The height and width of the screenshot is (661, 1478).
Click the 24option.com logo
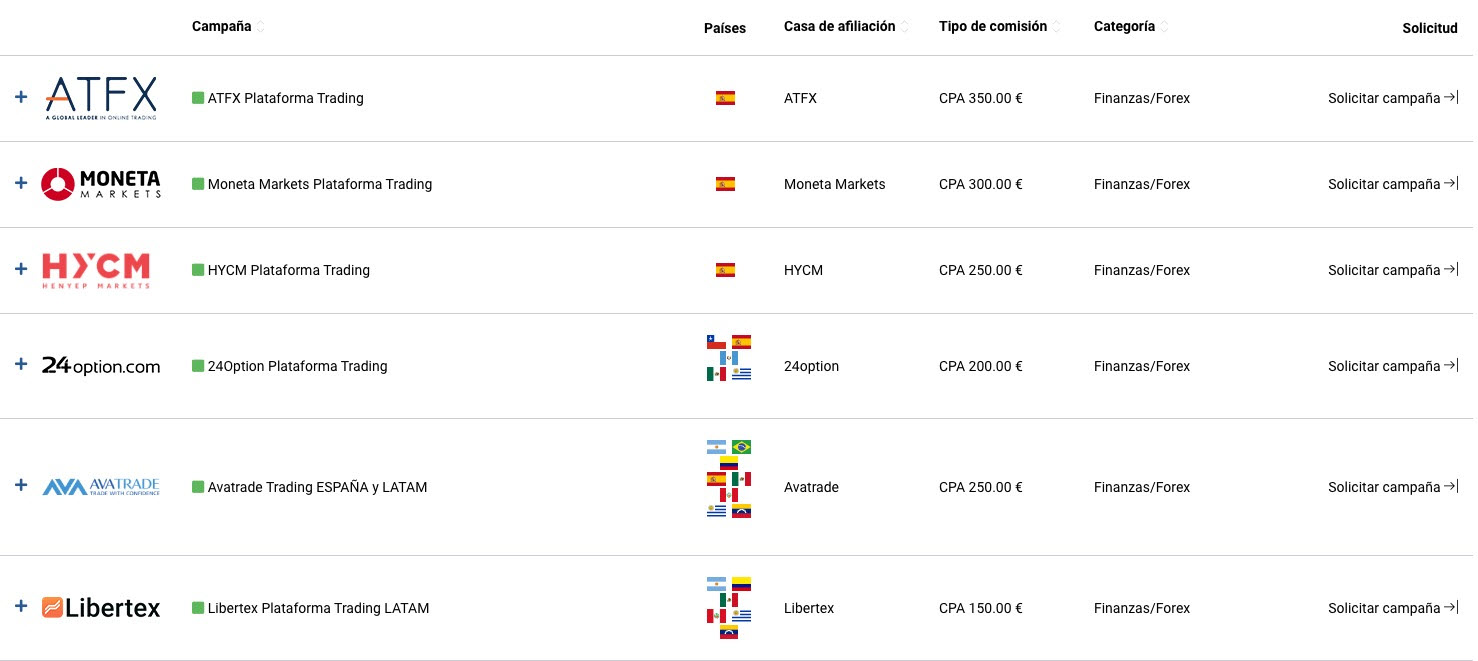[x=101, y=366]
